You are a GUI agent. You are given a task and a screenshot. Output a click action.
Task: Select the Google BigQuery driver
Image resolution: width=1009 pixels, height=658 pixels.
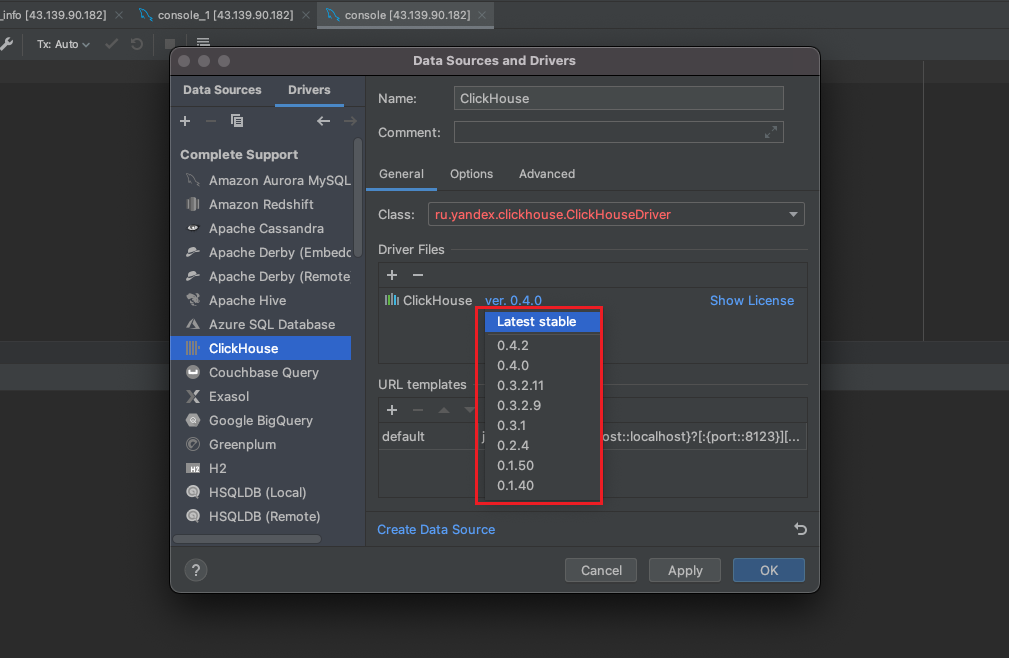[x=262, y=421]
